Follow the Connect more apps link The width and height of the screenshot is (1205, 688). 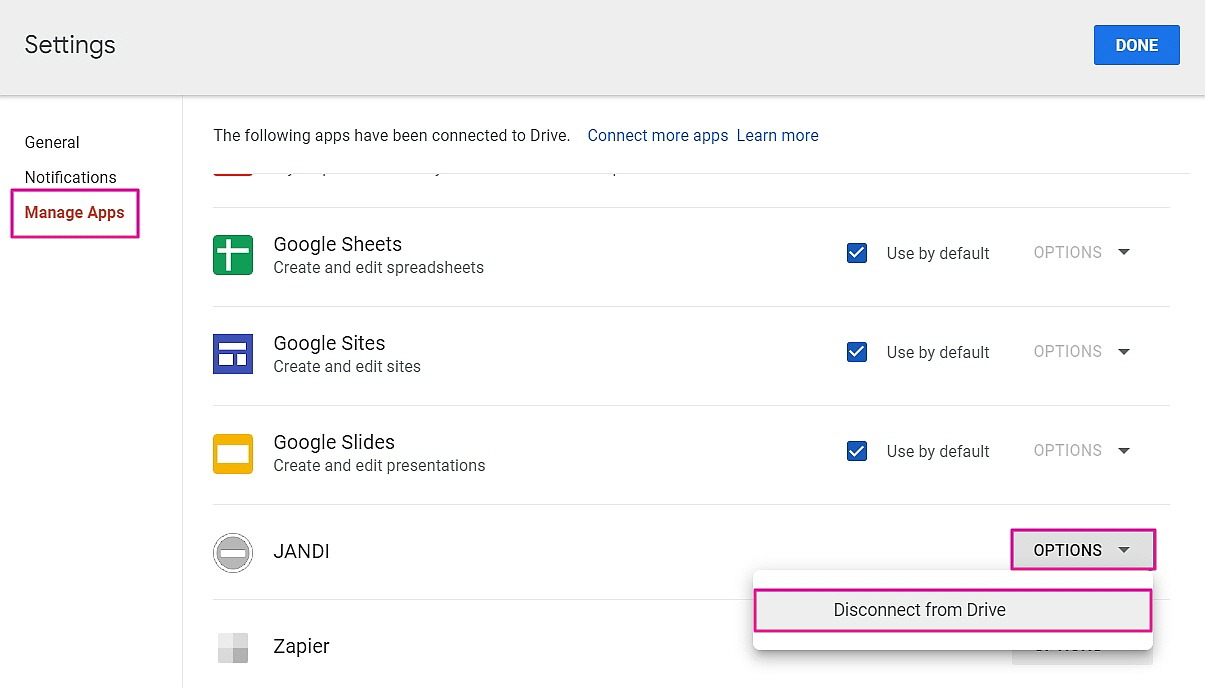coord(657,136)
